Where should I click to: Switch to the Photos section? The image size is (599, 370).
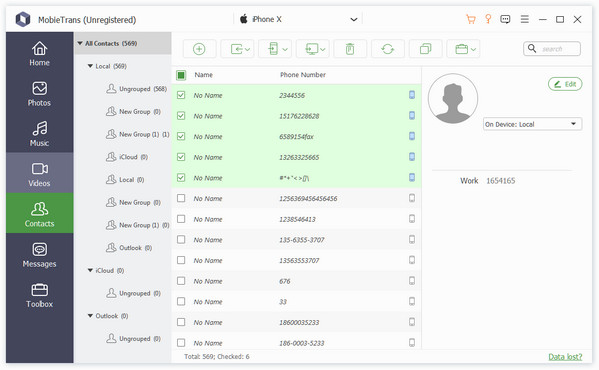point(39,94)
